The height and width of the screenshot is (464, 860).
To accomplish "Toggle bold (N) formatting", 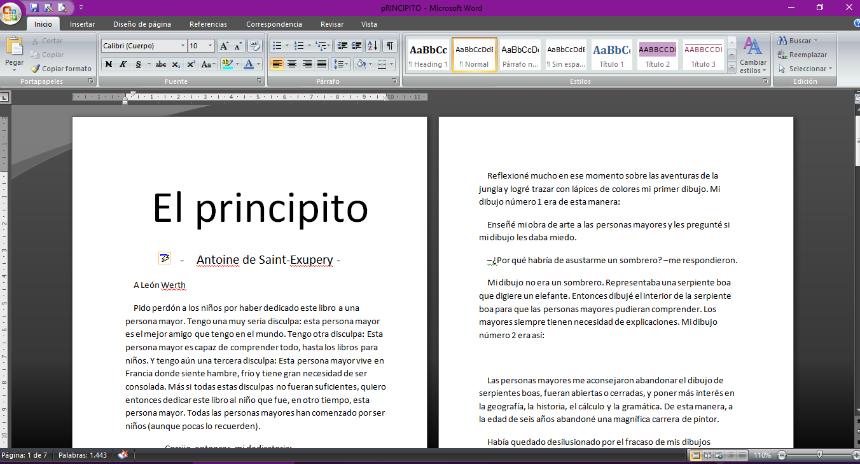I will [x=109, y=64].
